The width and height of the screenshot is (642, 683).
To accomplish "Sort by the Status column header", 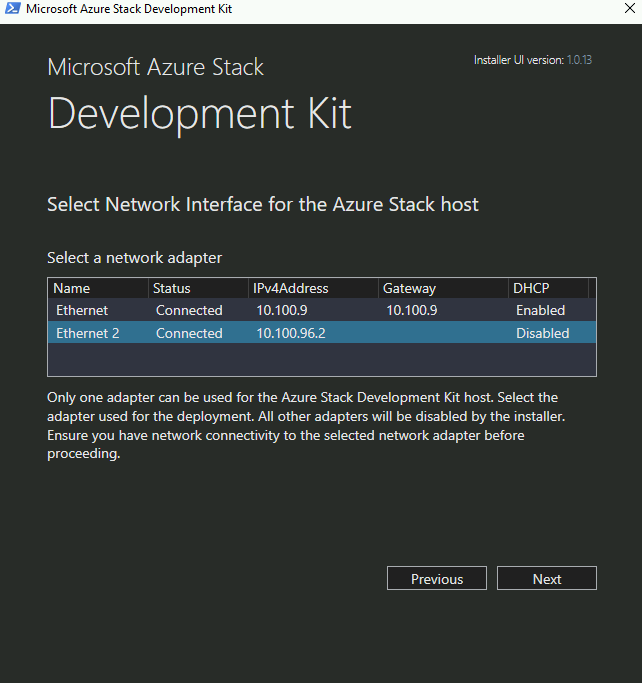I will [198, 288].
